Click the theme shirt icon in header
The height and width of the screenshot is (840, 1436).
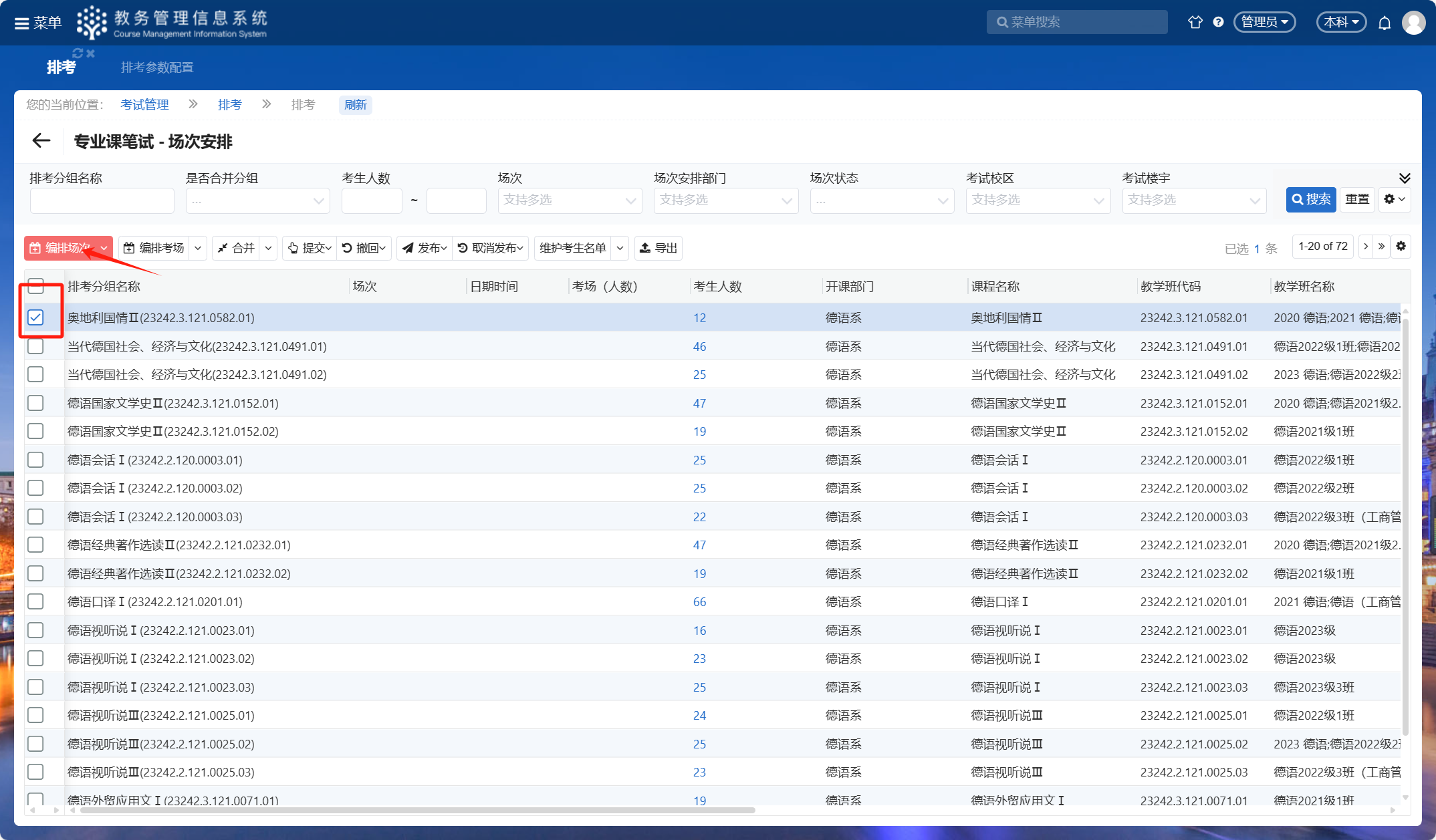click(x=1195, y=22)
